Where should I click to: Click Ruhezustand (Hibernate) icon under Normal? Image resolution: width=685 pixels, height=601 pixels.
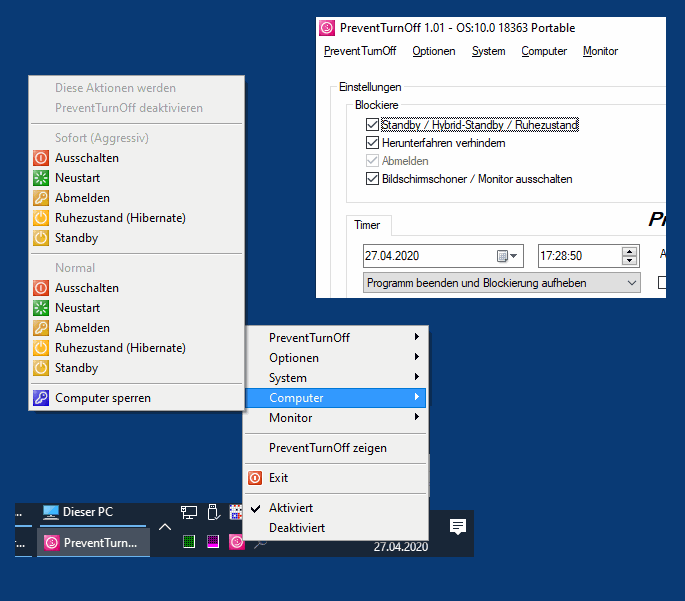coord(41,348)
